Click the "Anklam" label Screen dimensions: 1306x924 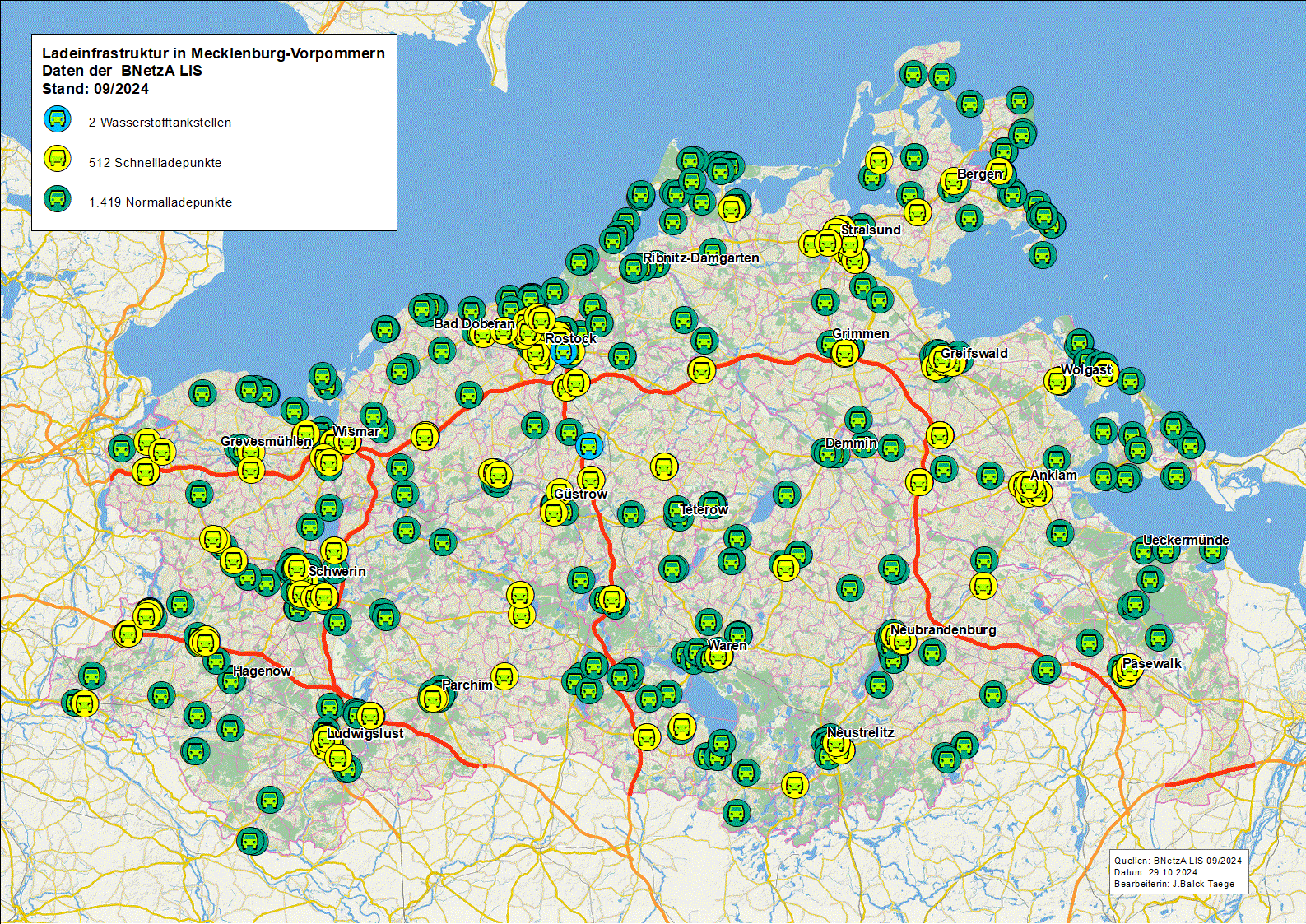(x=1053, y=475)
